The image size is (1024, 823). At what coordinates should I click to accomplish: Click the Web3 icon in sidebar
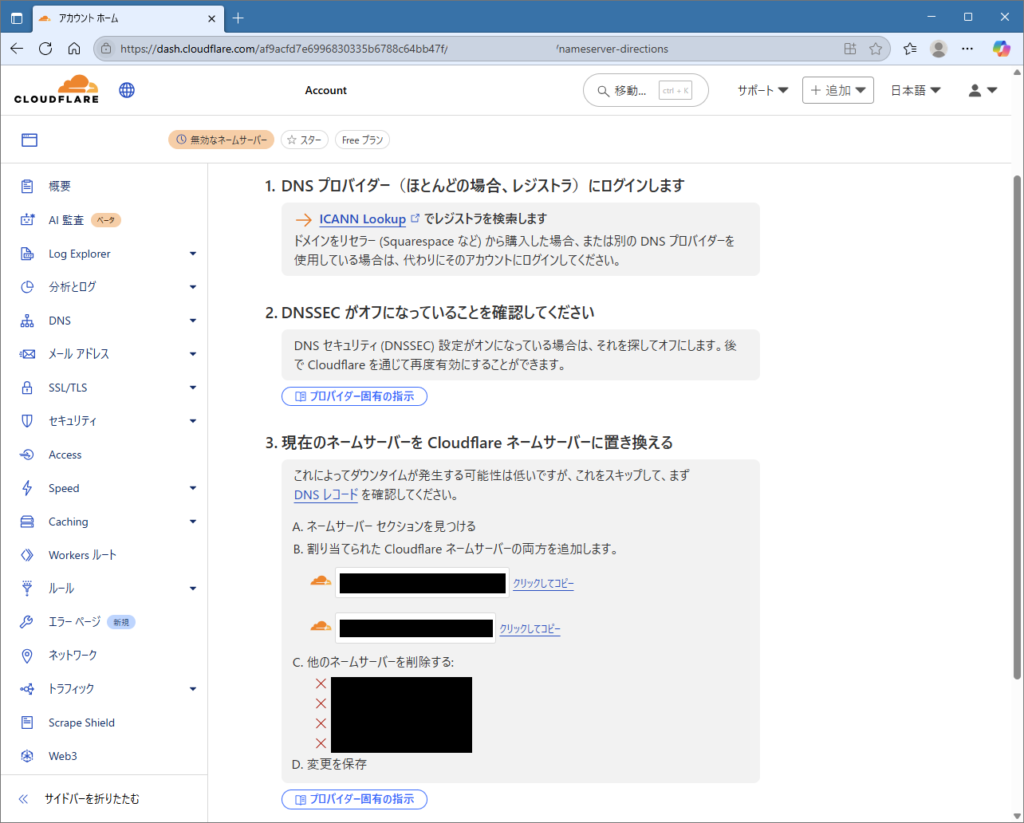[x=27, y=756]
